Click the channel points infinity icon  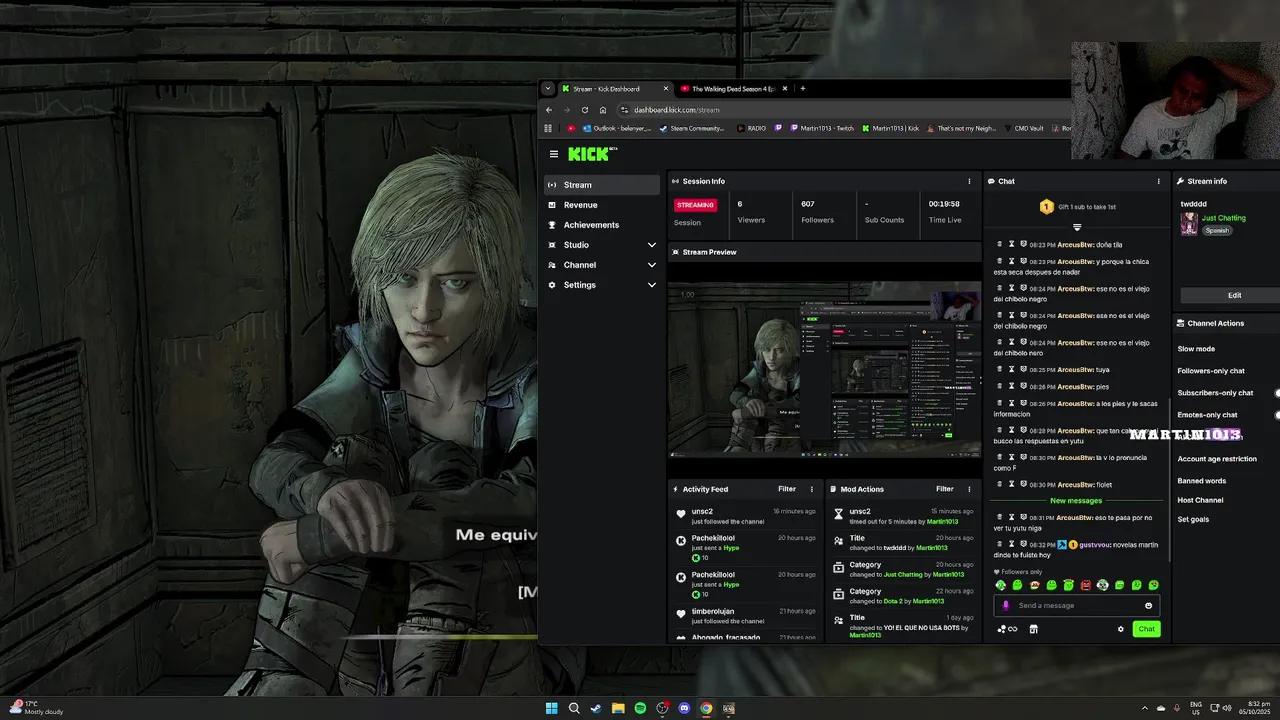1012,629
